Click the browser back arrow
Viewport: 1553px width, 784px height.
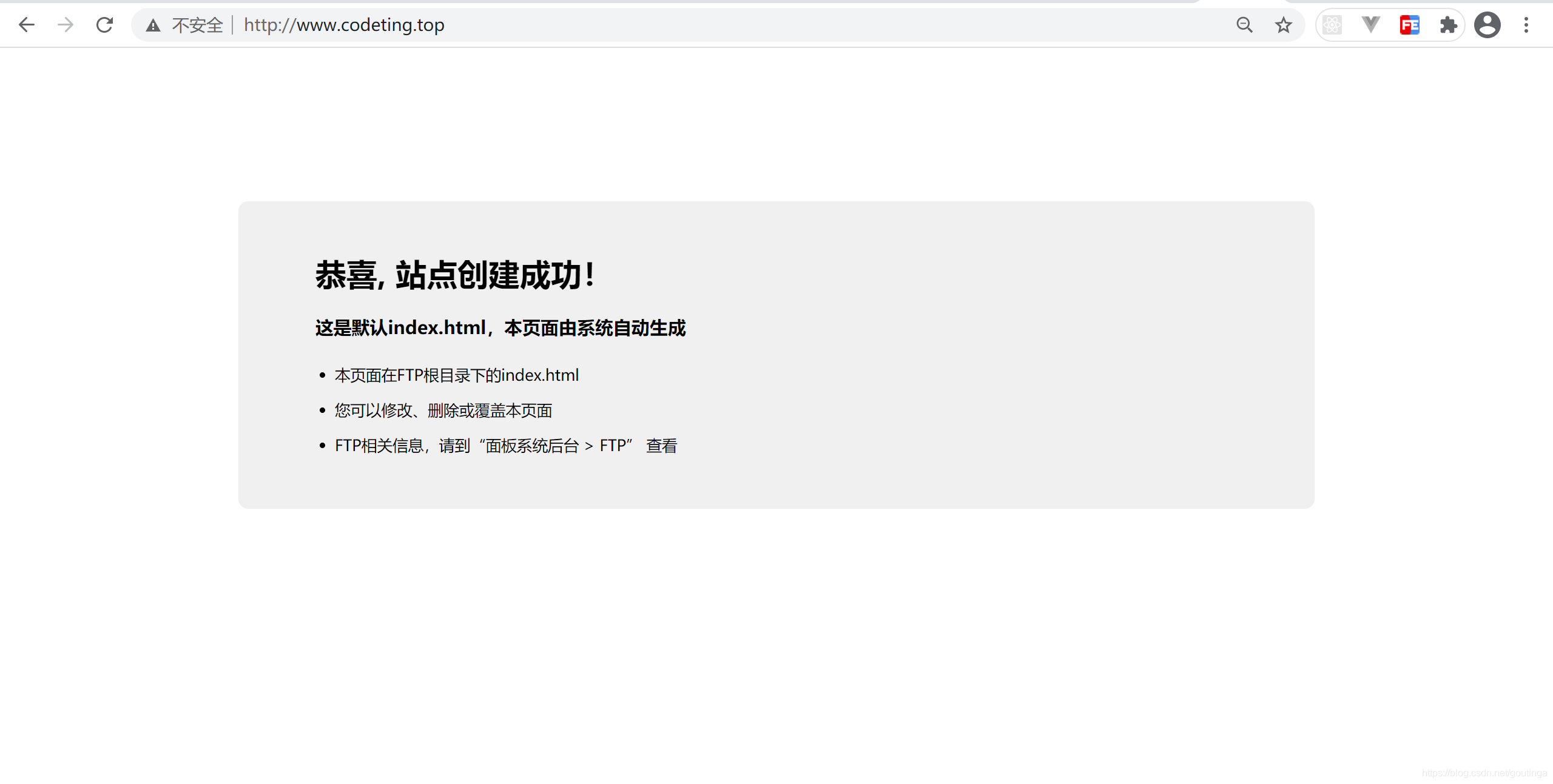27,25
